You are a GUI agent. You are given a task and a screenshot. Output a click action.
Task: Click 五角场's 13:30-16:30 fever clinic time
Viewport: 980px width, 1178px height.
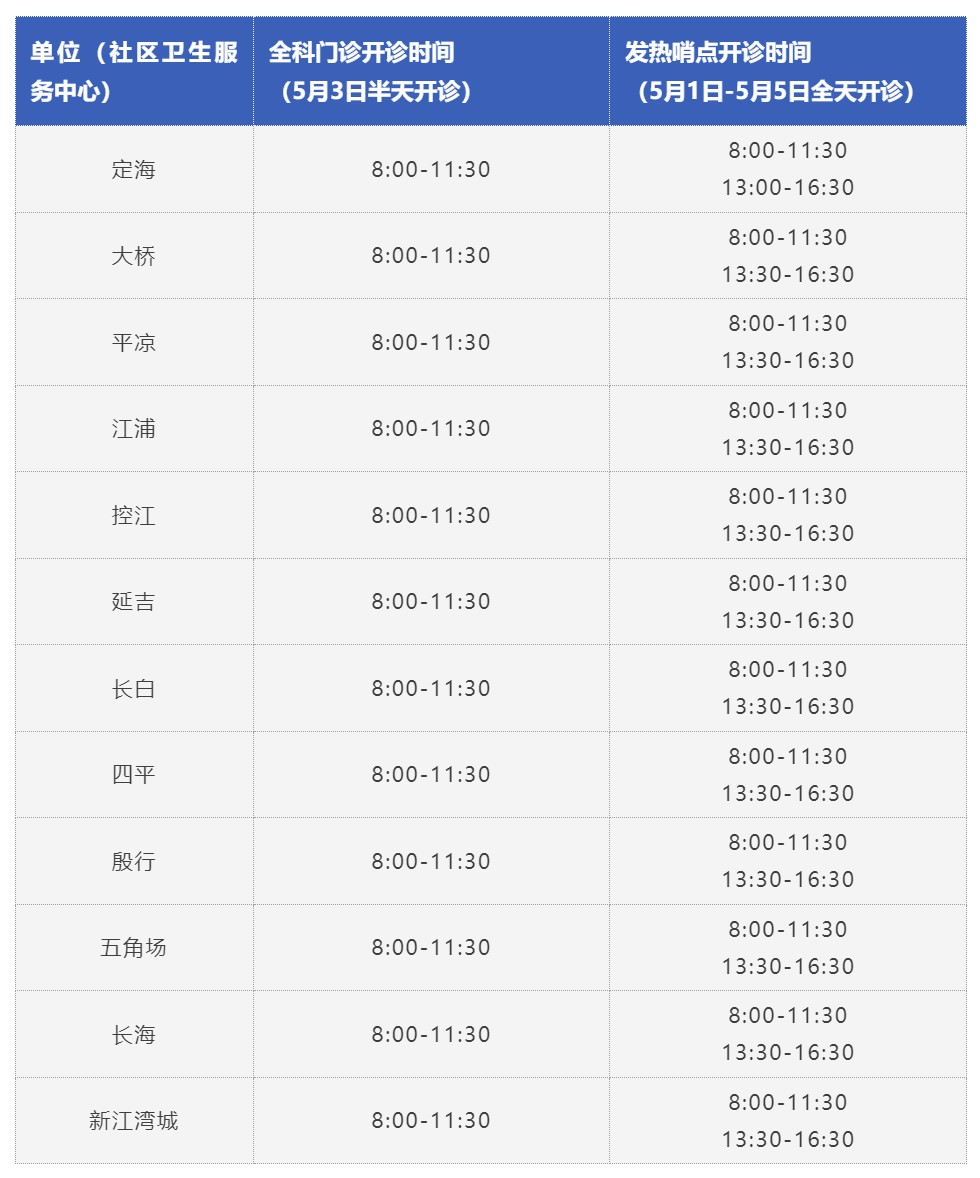pos(788,967)
